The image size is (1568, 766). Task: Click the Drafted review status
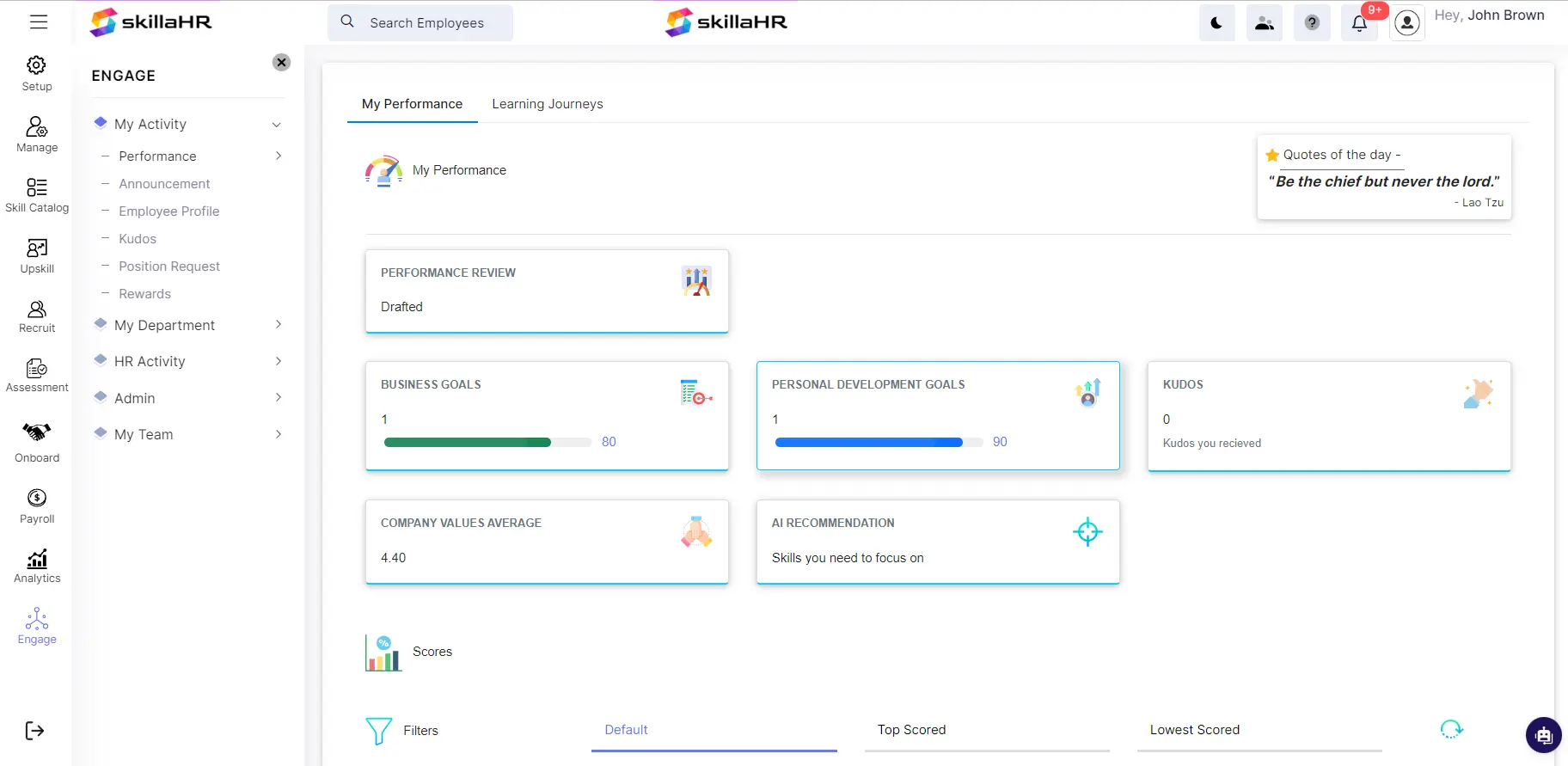pyautogui.click(x=401, y=307)
